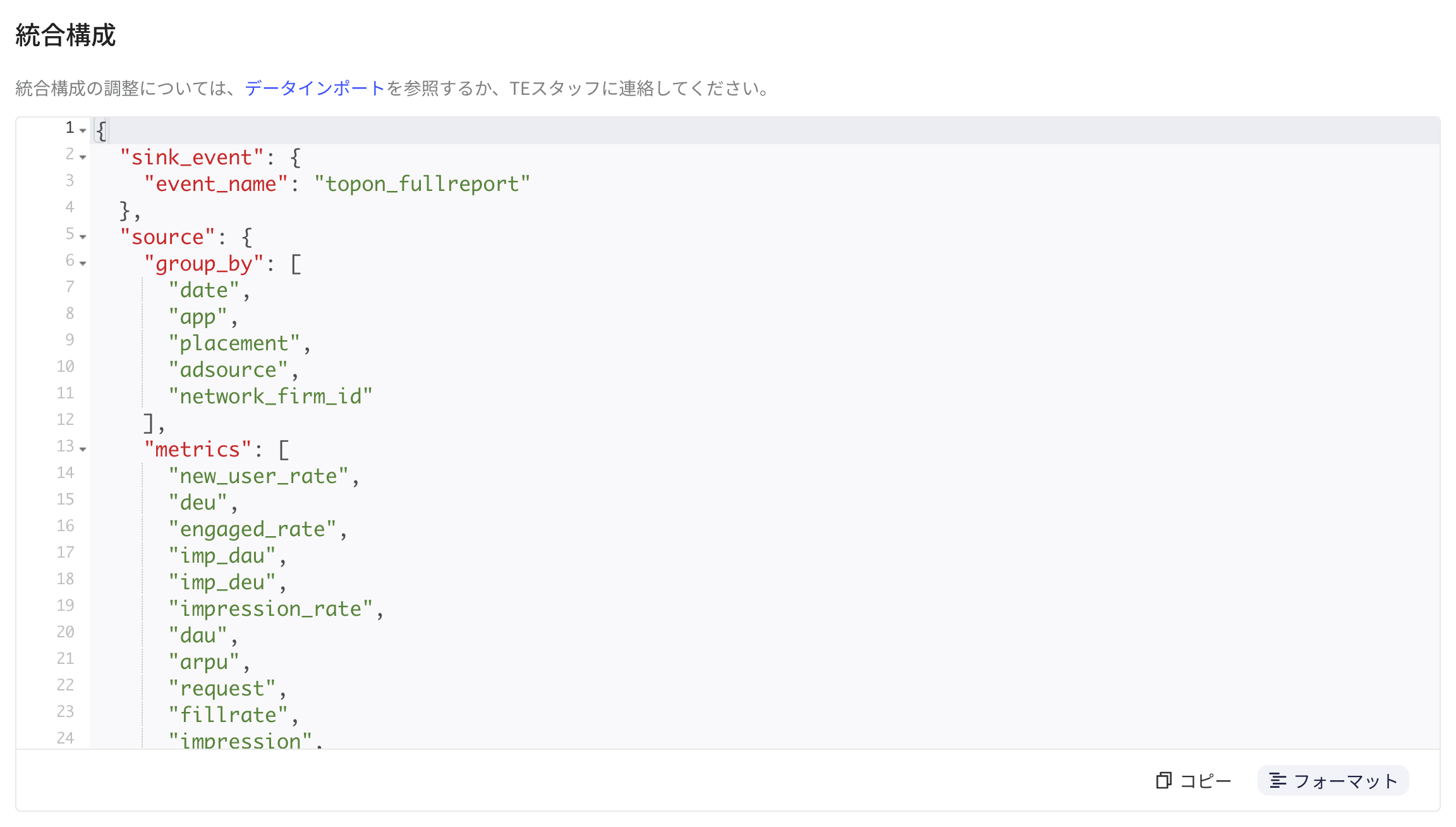Click the "impression_rate" metric
The width and height of the screenshot is (1456, 827).
point(270,609)
